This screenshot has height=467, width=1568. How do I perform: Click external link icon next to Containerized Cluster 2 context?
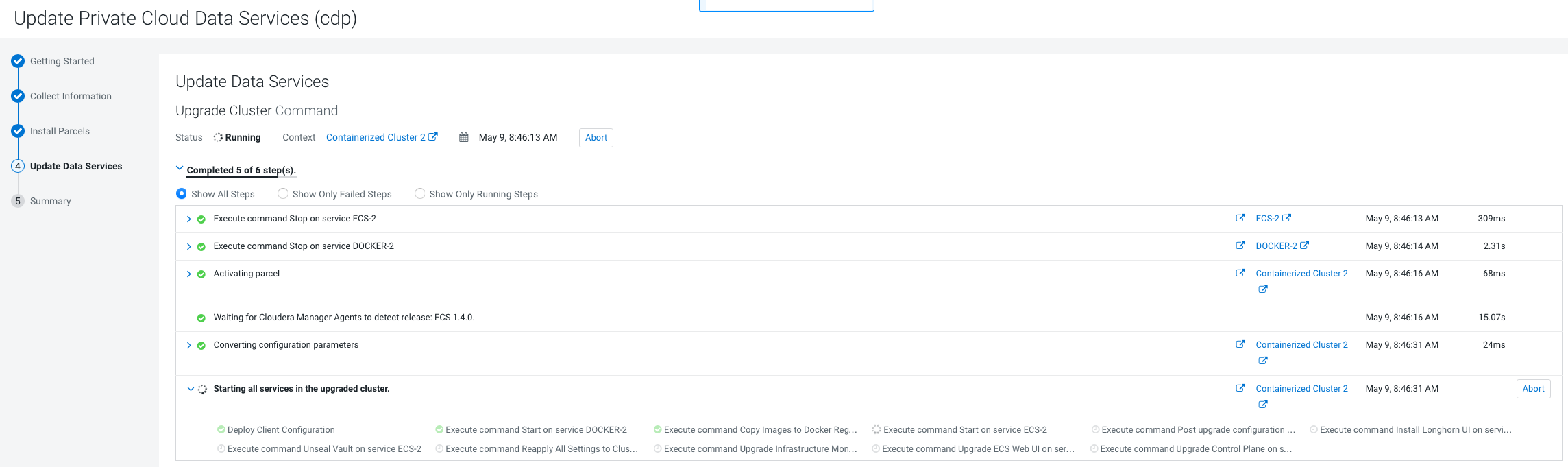(433, 136)
